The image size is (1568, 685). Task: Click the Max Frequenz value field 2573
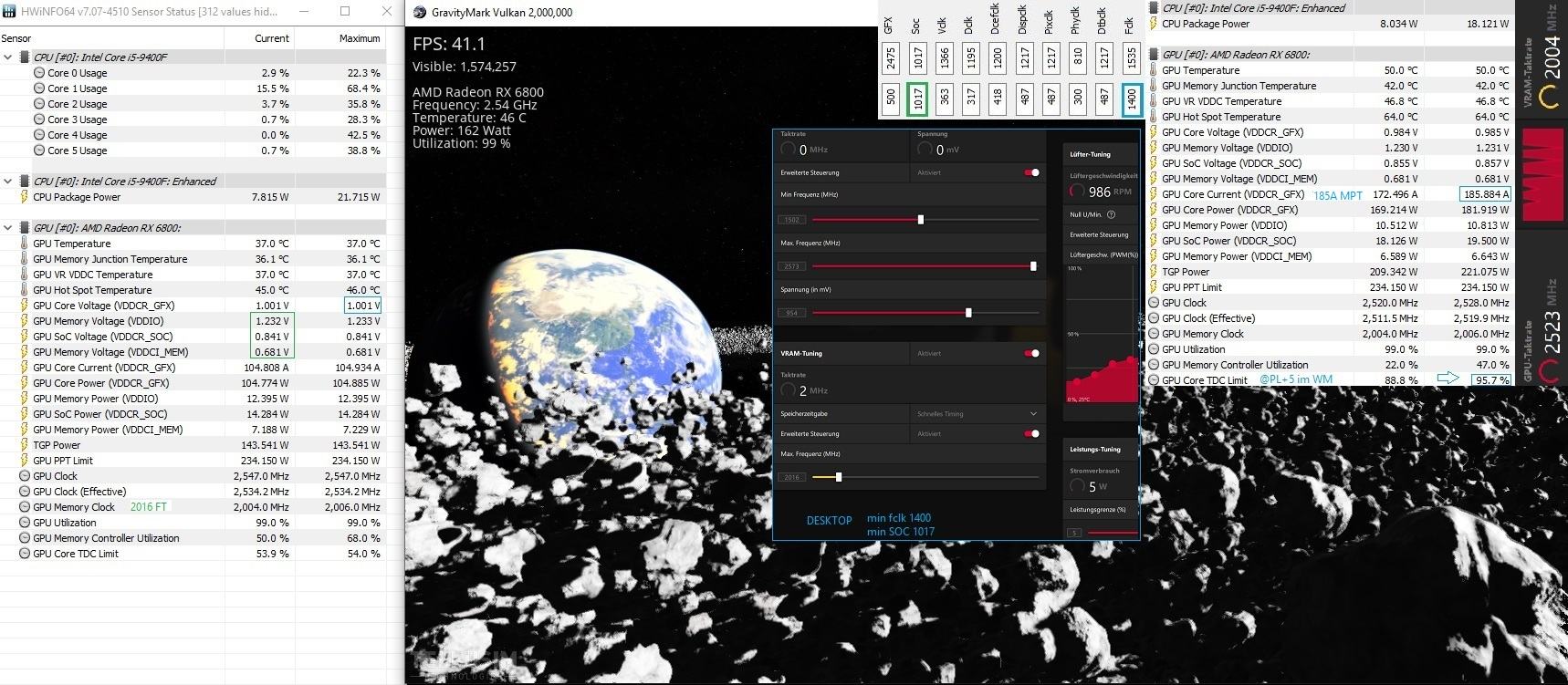(x=791, y=266)
